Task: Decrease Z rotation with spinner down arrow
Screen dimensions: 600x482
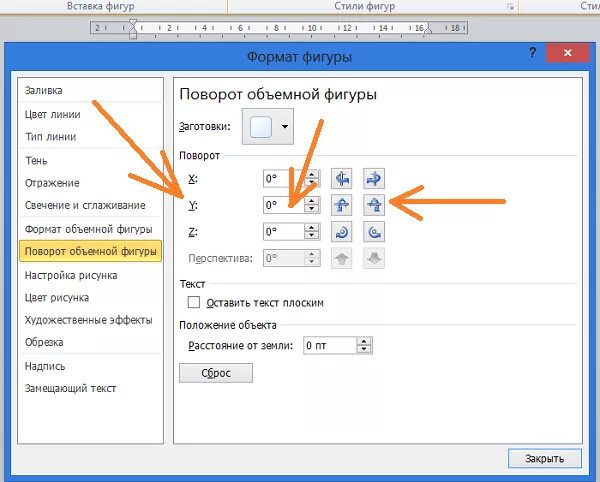Action: pyautogui.click(x=312, y=236)
